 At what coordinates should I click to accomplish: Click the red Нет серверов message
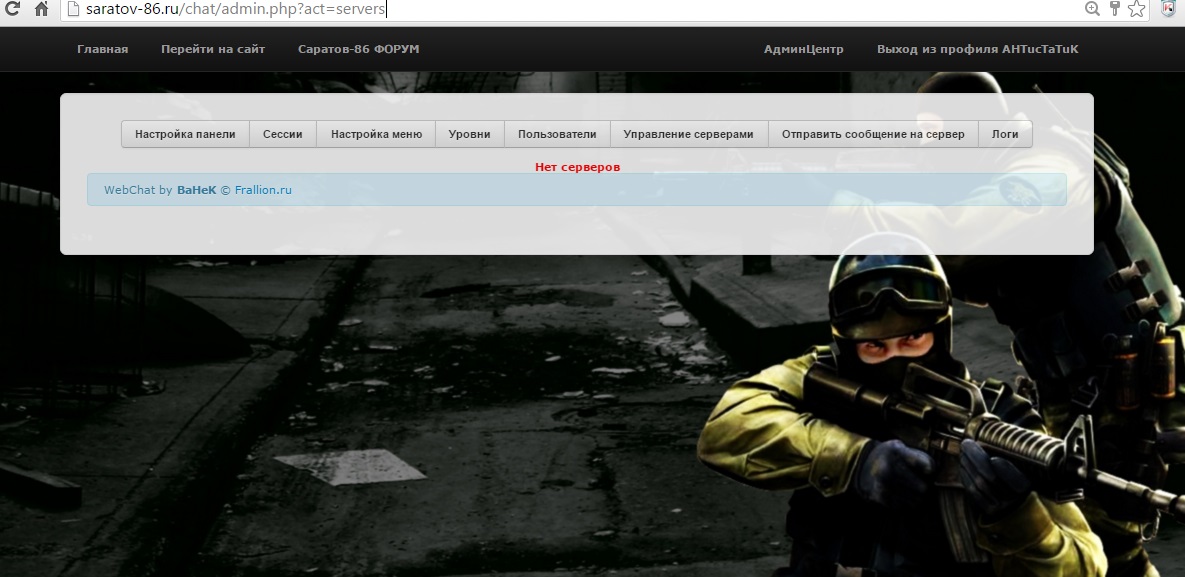tap(577, 167)
